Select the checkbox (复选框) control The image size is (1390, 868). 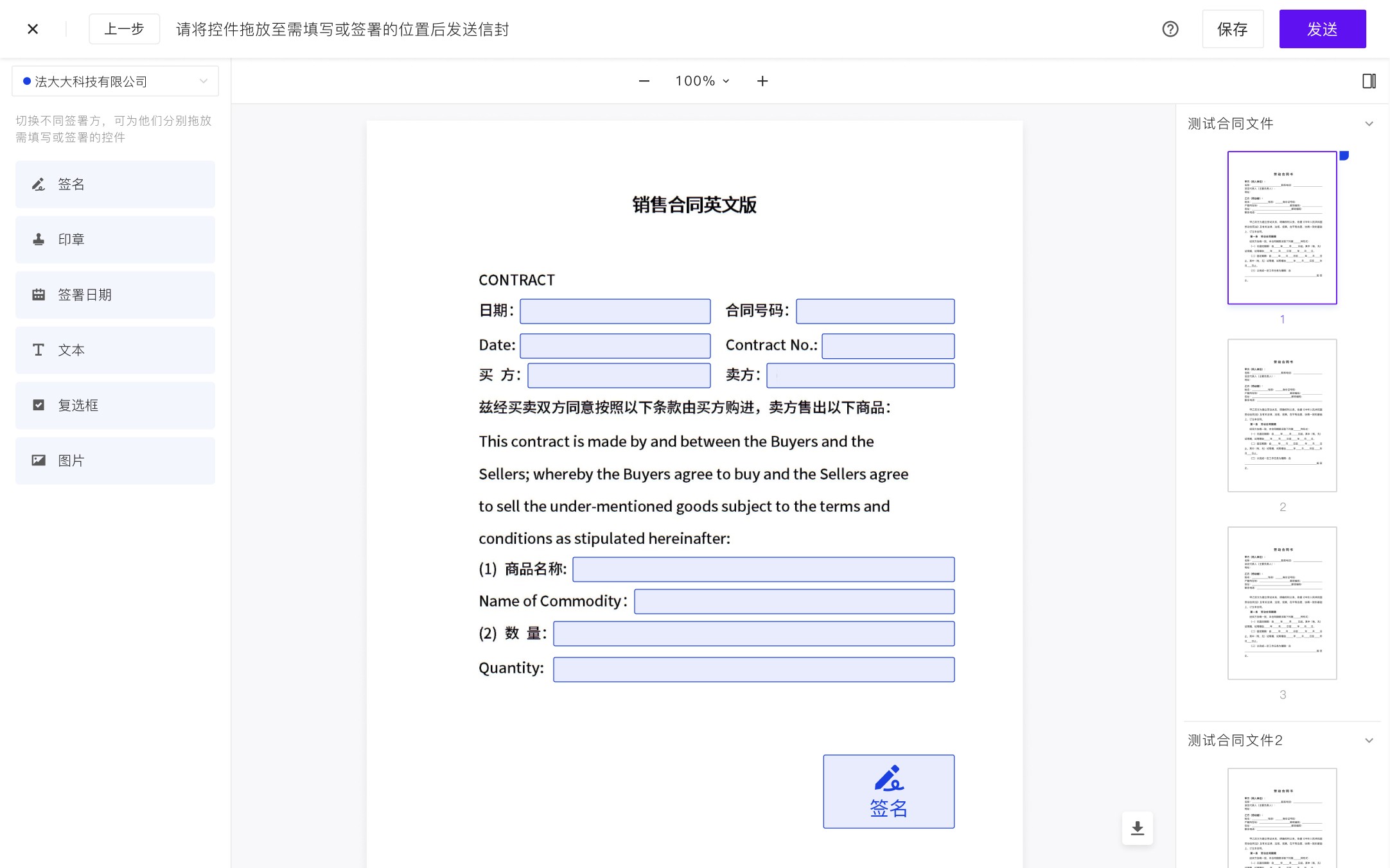[x=115, y=405]
